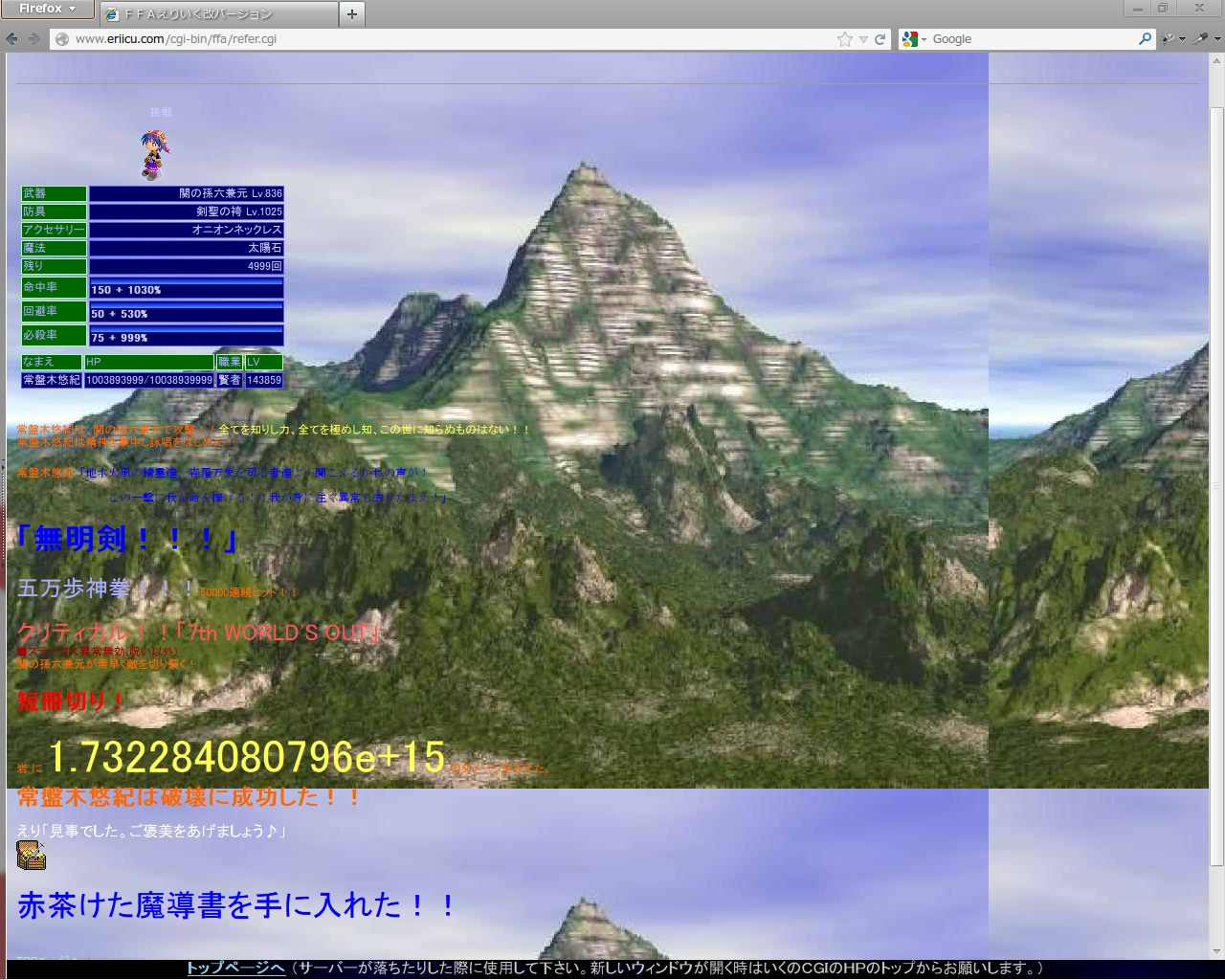Click the level value 143859
This screenshot has width=1225, height=980.
coord(264,380)
